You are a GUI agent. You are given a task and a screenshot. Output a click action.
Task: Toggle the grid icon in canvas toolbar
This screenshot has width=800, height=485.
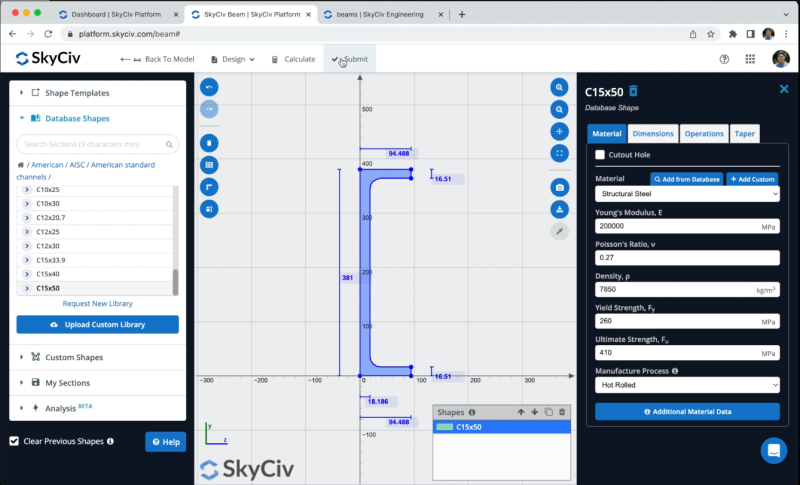click(x=209, y=165)
